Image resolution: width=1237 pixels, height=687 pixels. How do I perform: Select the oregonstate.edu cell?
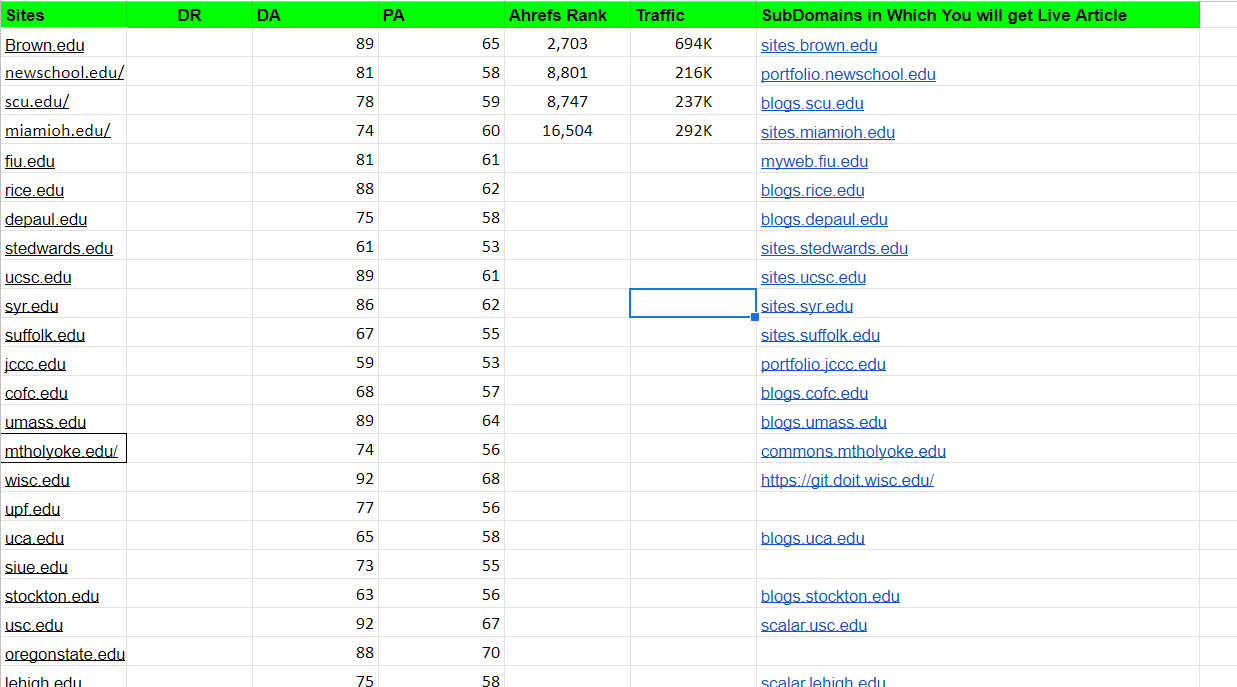(x=64, y=654)
